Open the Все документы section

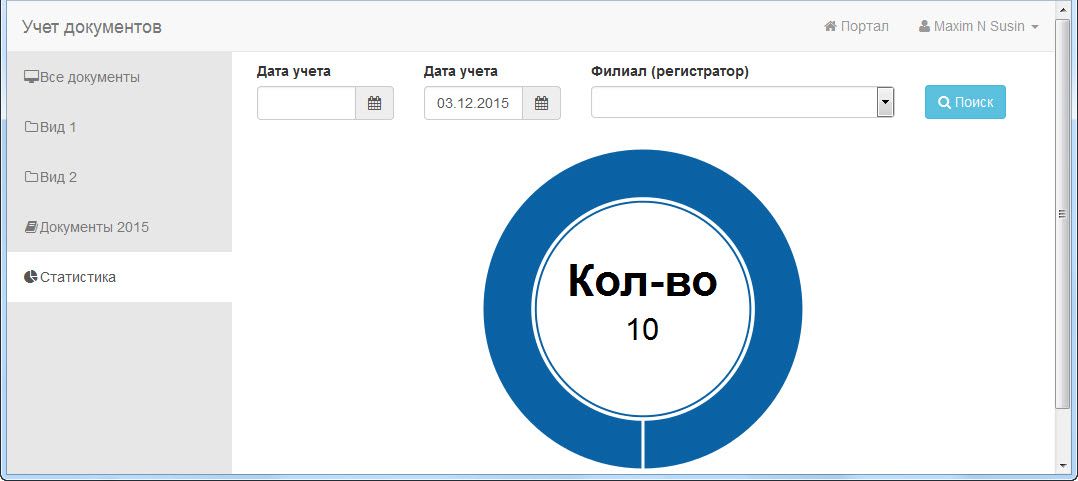pos(89,77)
